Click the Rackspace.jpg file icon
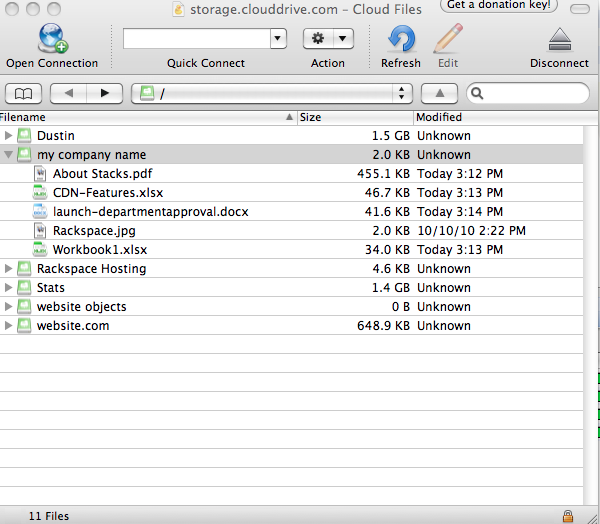Screen dimensions: 600x524 [40, 230]
